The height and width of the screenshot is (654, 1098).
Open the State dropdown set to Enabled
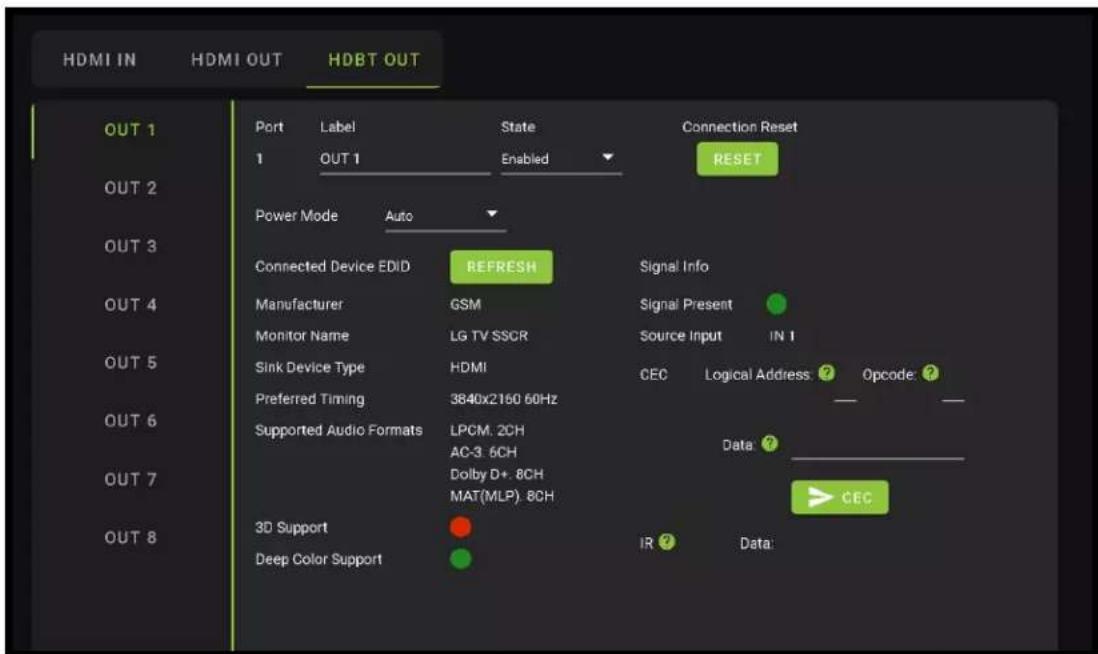561,159
